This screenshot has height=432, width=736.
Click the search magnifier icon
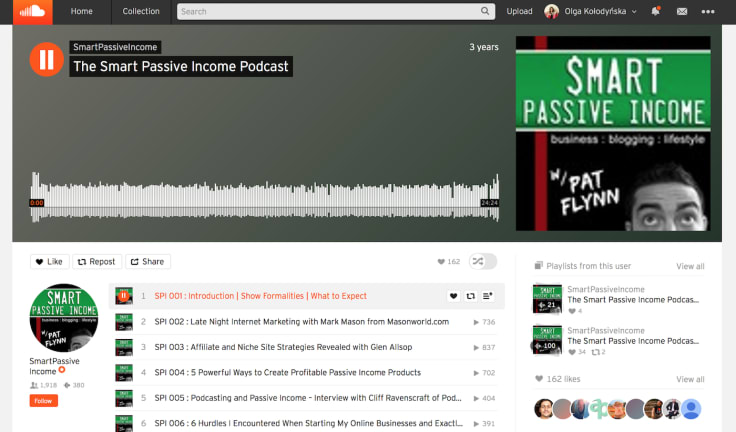point(485,11)
